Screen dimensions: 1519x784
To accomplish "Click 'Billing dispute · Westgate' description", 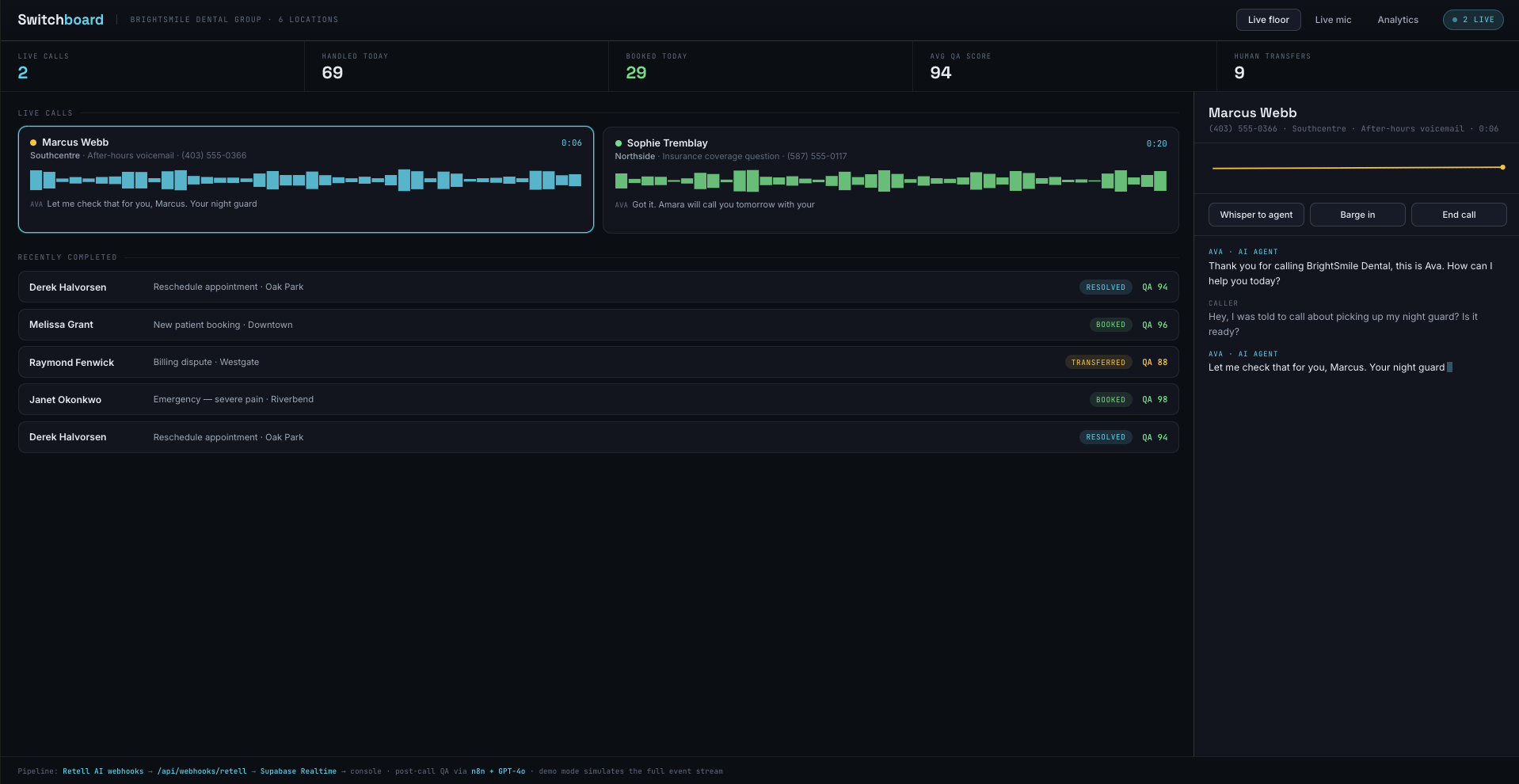I will click(206, 362).
